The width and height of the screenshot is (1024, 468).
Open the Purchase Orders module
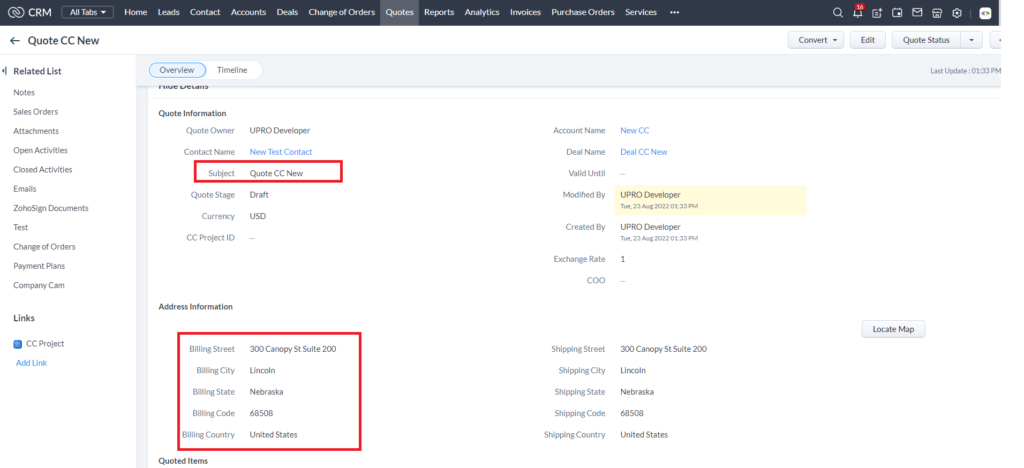pyautogui.click(x=583, y=12)
